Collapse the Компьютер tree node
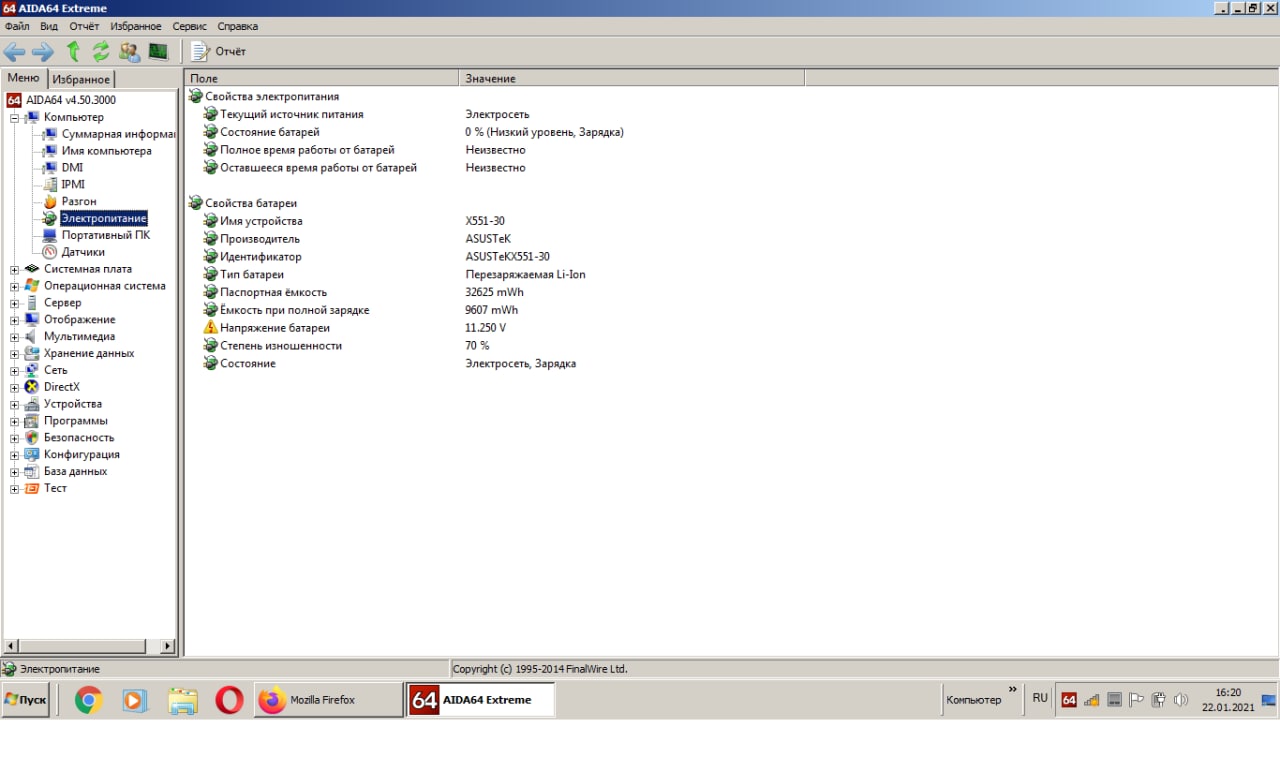The height and width of the screenshot is (757, 1280). [15, 118]
